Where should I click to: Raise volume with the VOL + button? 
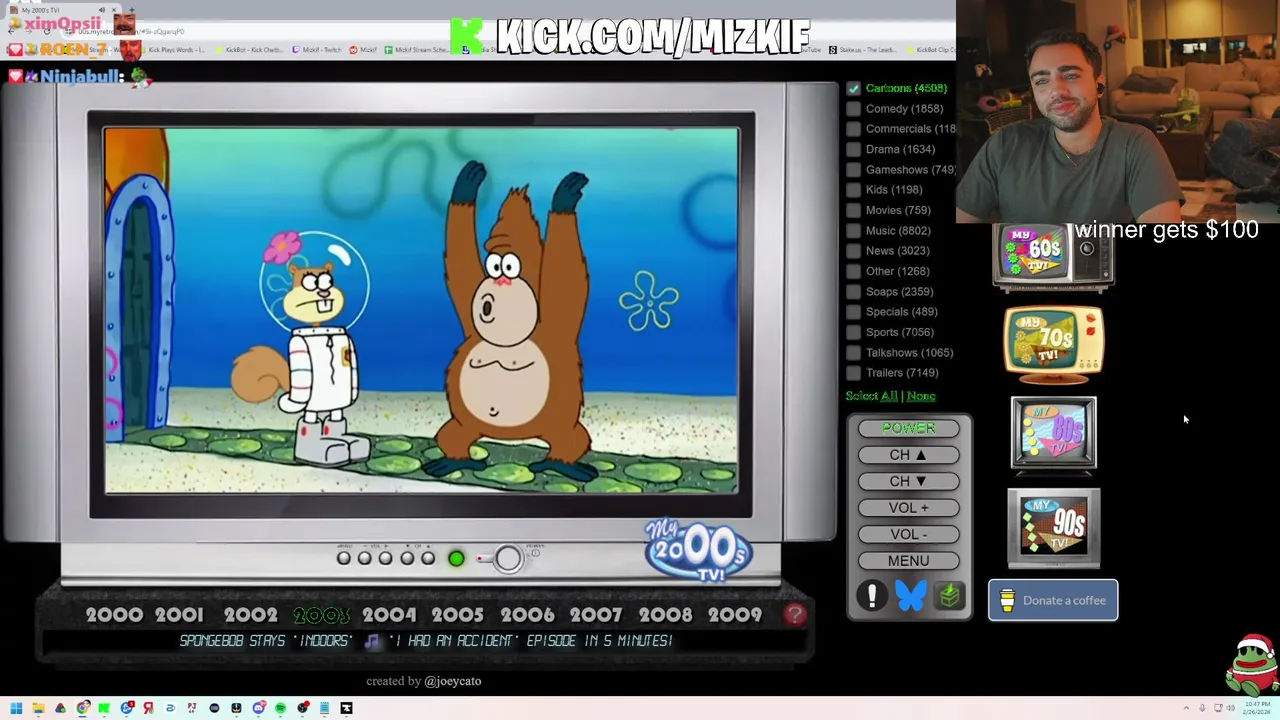click(x=908, y=508)
